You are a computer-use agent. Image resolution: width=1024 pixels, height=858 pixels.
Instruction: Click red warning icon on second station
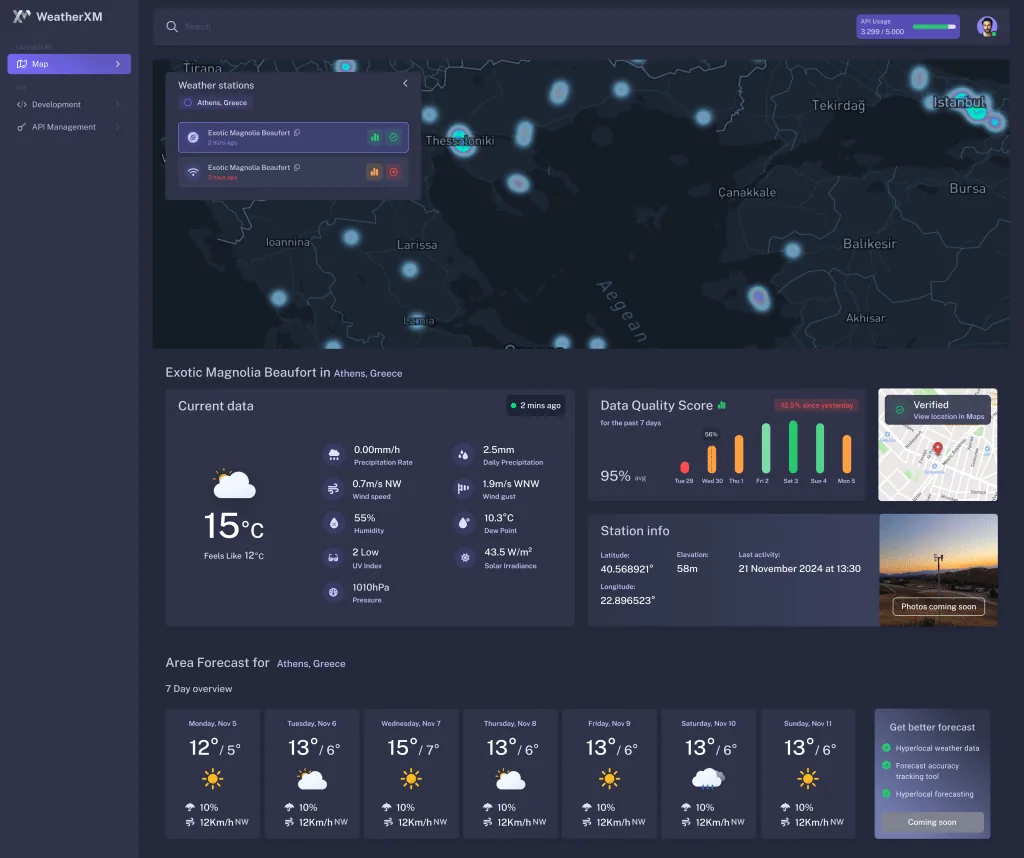[394, 172]
